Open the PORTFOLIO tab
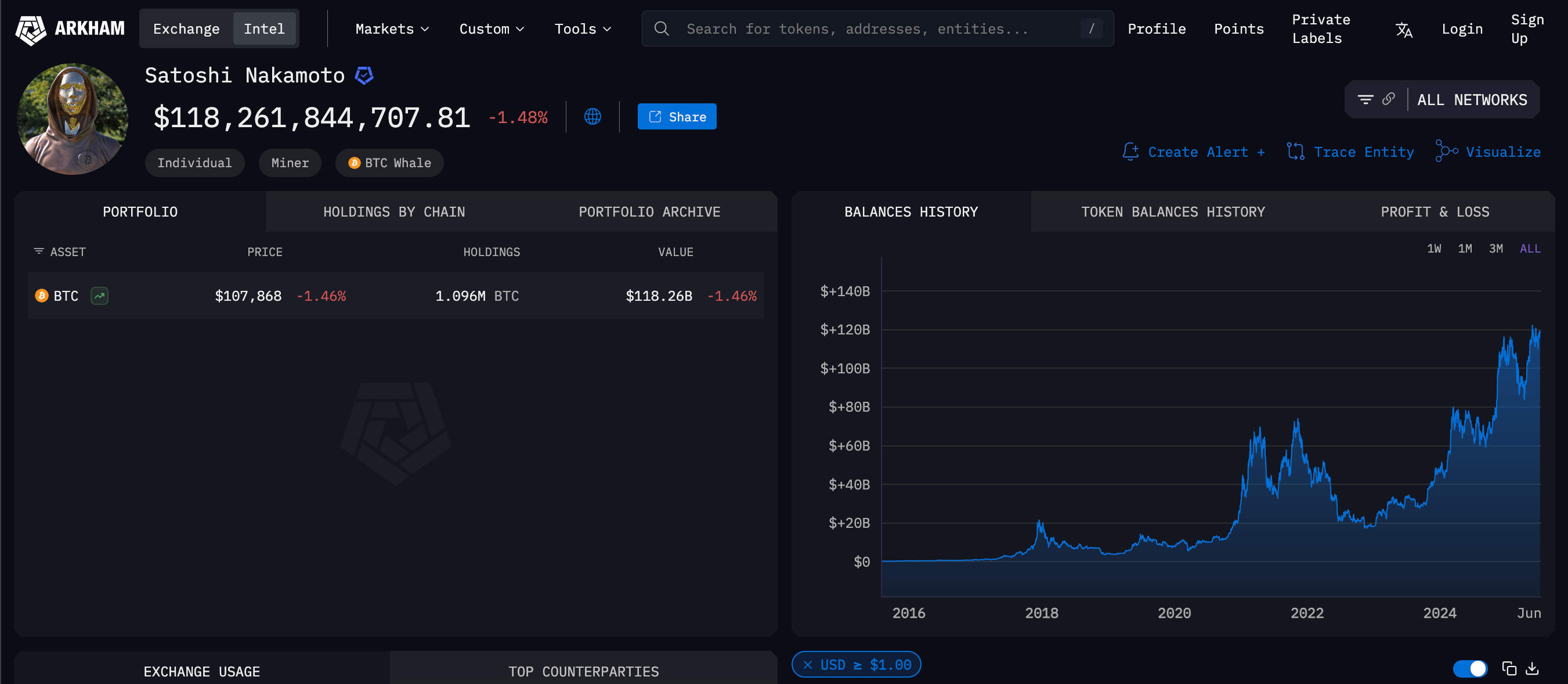 point(140,212)
